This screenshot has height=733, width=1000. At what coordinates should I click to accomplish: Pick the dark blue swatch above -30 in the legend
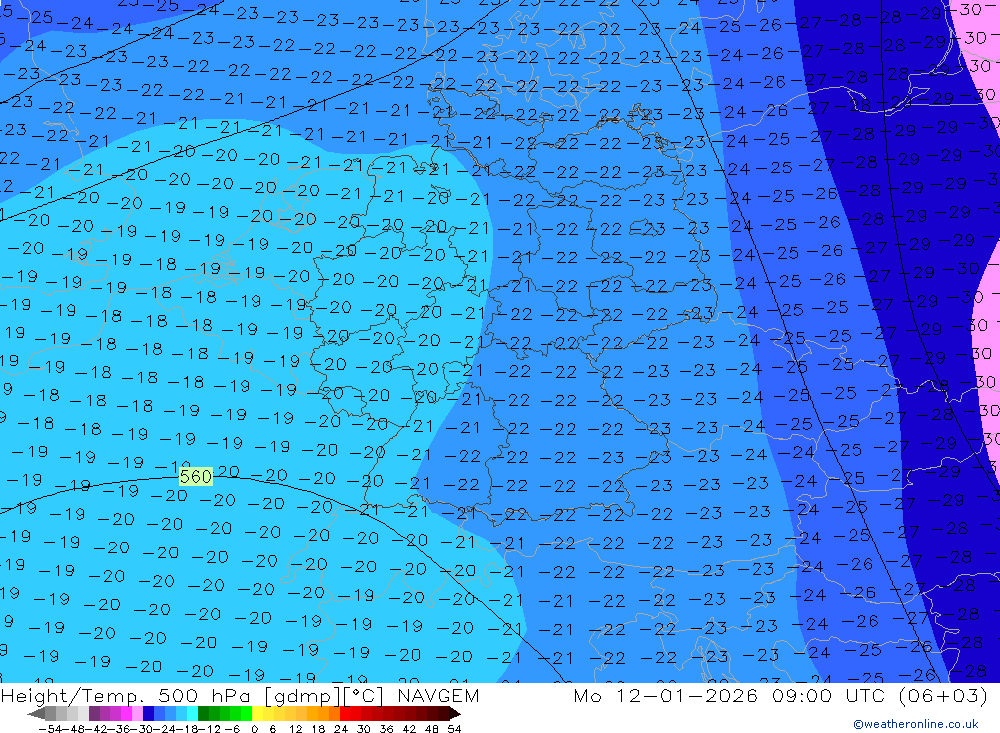click(x=148, y=714)
